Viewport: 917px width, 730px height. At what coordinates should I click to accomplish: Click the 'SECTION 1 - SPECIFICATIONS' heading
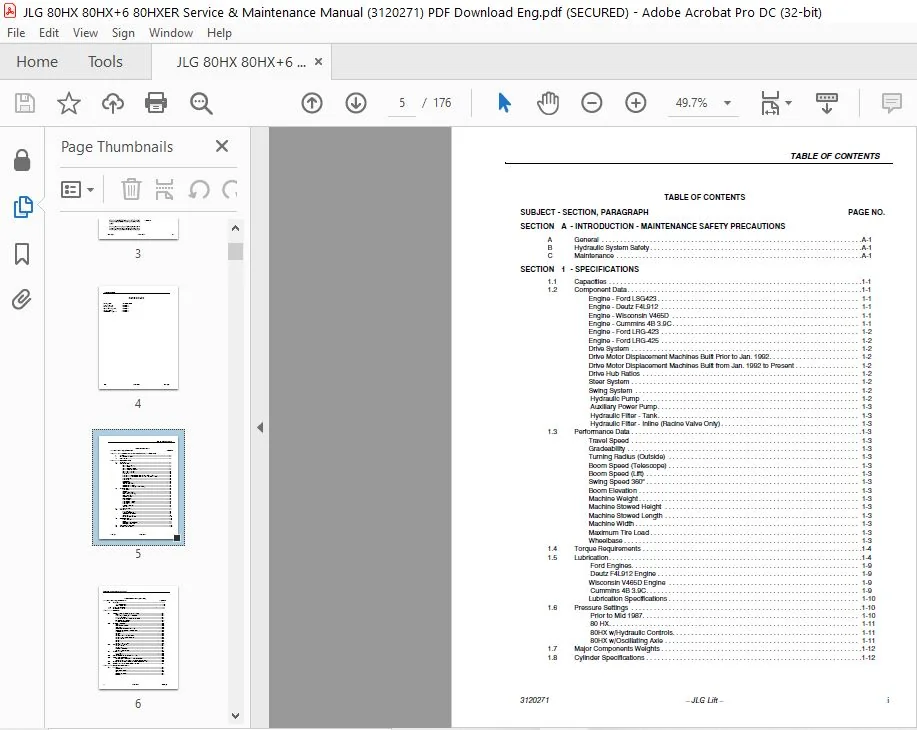coord(579,269)
